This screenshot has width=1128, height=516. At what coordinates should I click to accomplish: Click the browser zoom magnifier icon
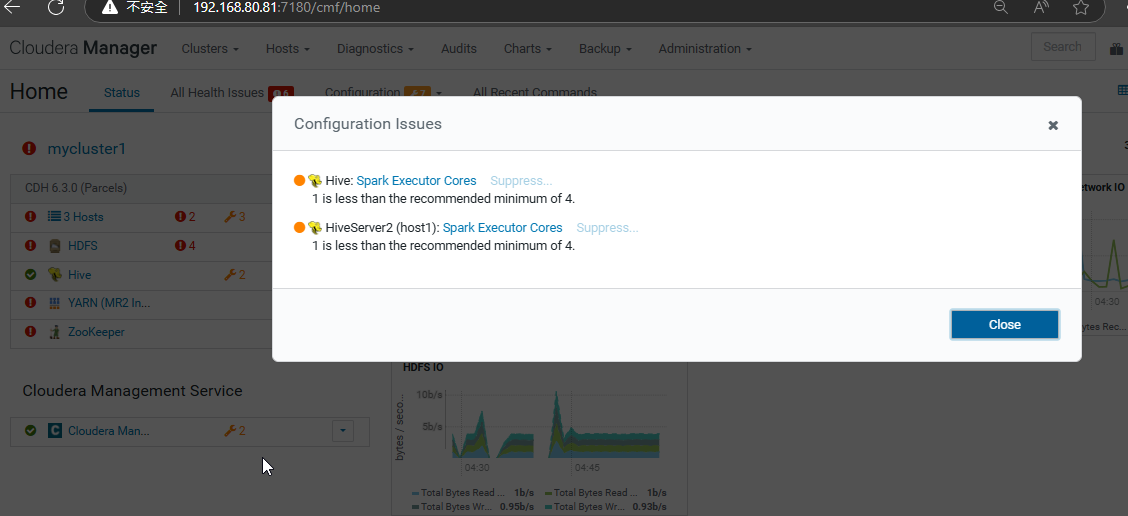(x=1001, y=7)
